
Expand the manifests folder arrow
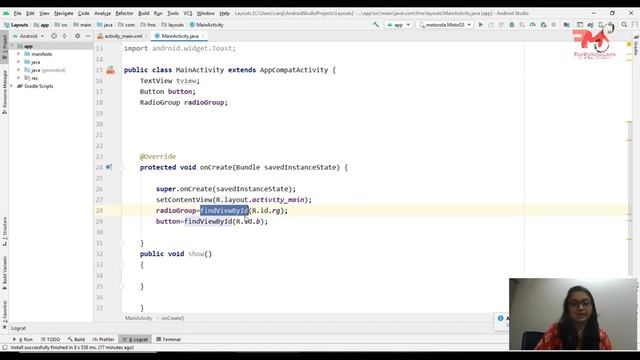click(x=18, y=54)
